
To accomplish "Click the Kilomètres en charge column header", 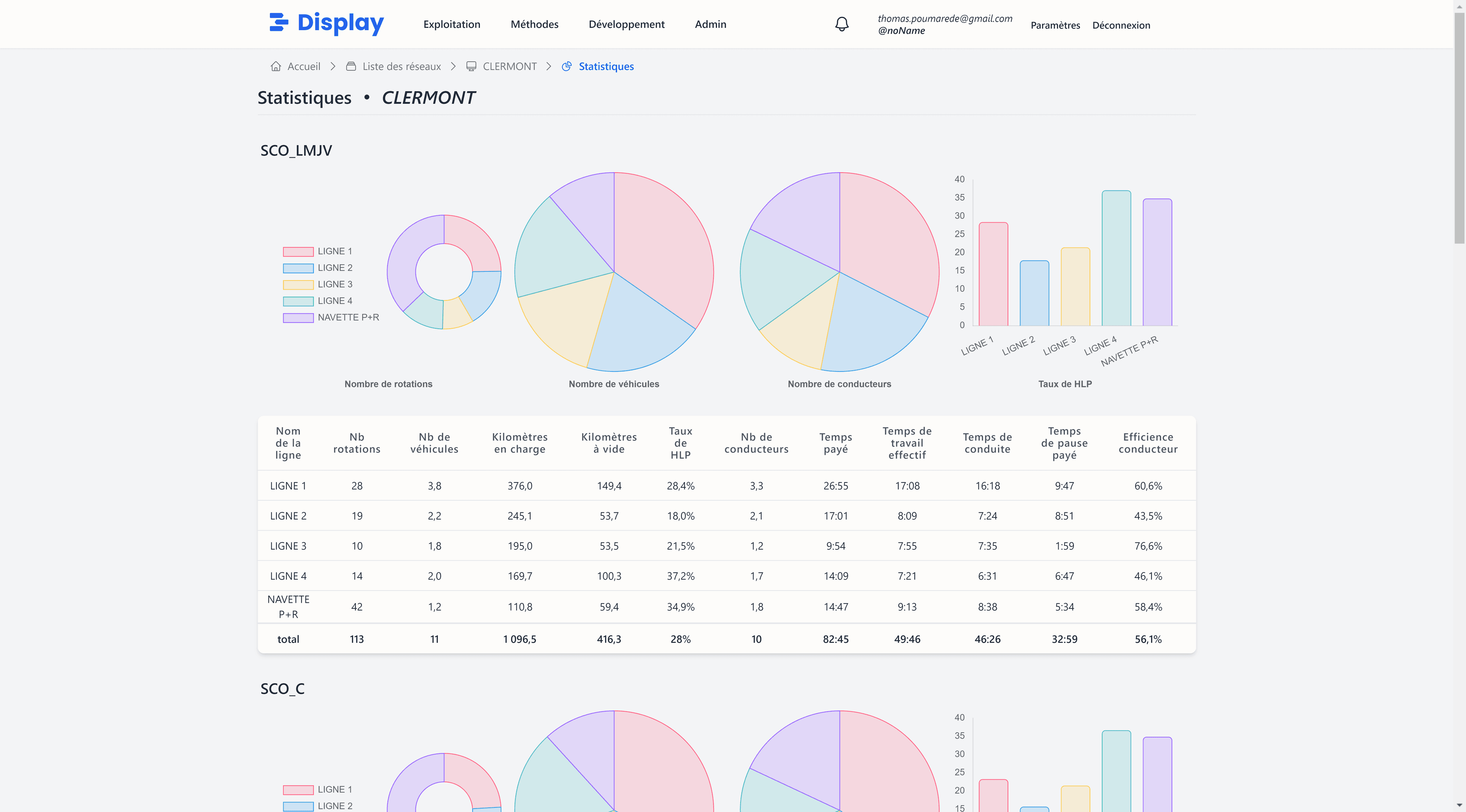I will [x=520, y=443].
